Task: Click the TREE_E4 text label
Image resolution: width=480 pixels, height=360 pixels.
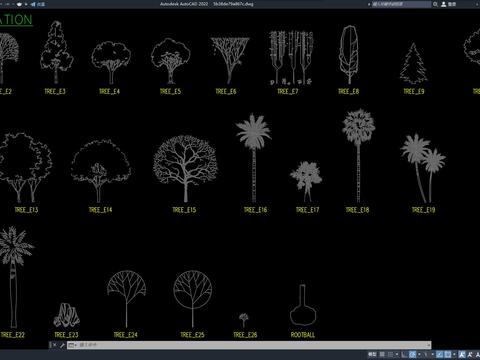Action: [109, 91]
